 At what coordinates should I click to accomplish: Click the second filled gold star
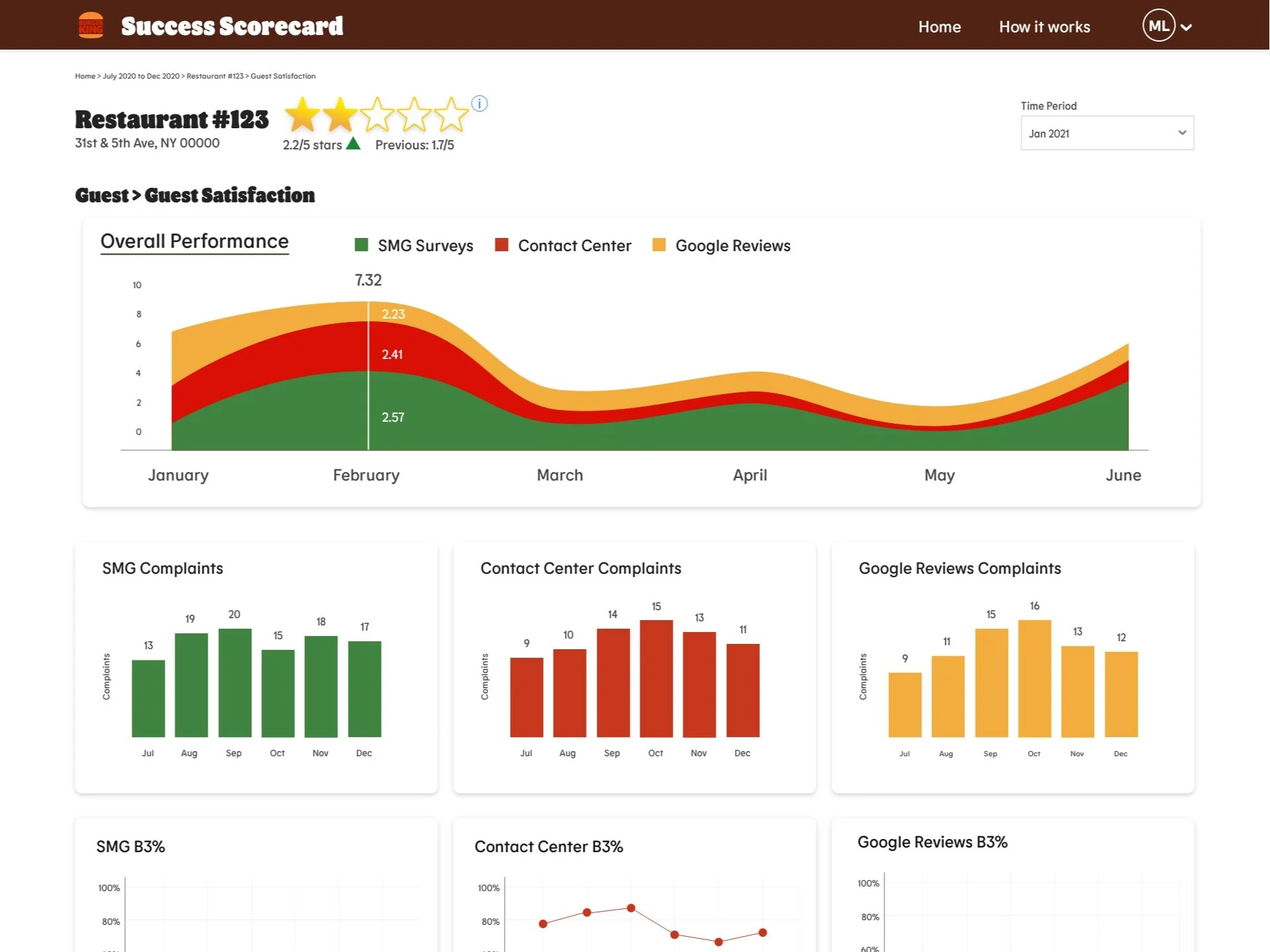click(x=340, y=114)
